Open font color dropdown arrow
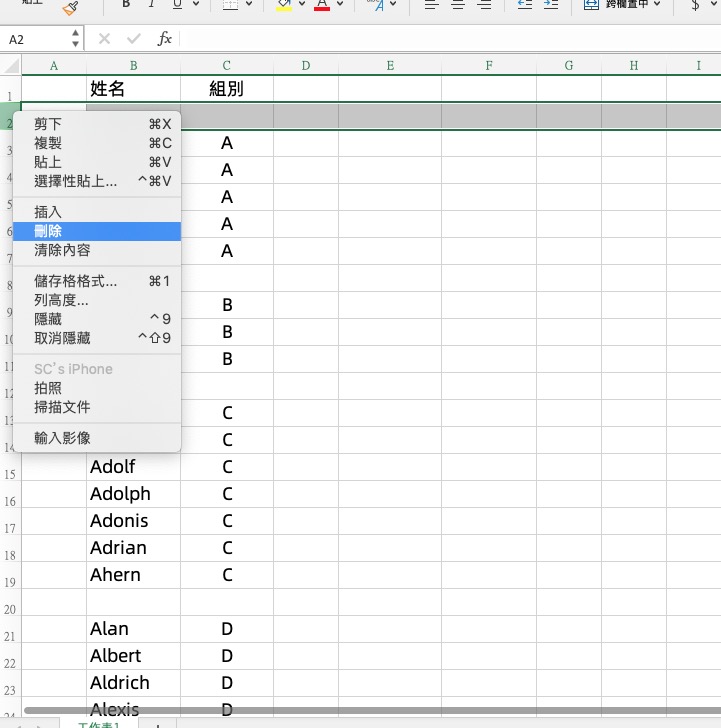Screen dimensions: 721x728 coord(340,4)
